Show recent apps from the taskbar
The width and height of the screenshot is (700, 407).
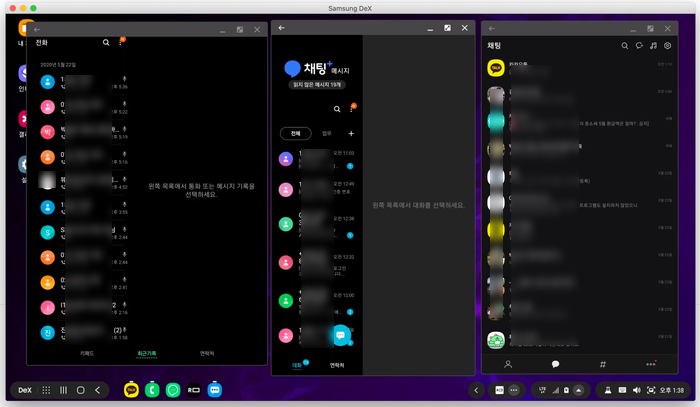pyautogui.click(x=63, y=390)
